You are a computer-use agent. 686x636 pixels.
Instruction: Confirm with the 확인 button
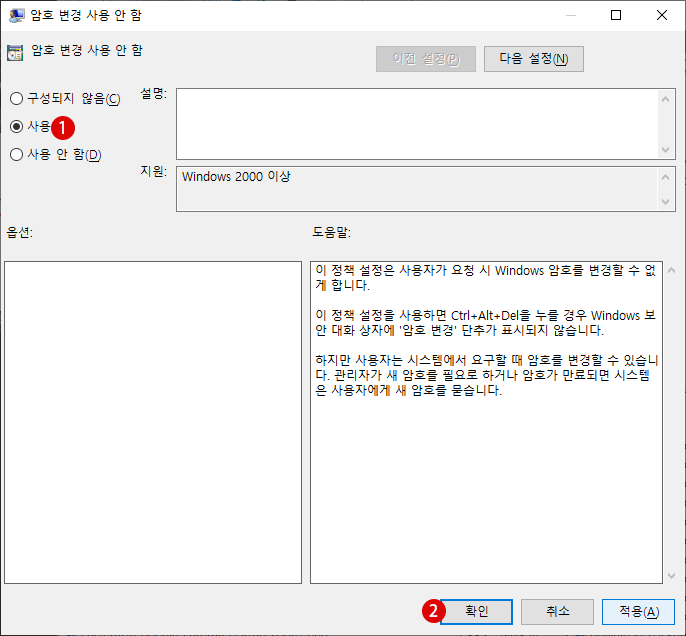476,611
